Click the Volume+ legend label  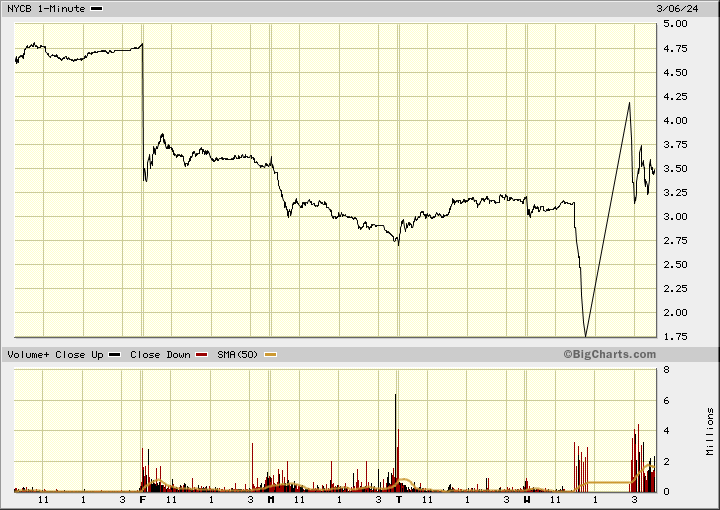pyautogui.click(x=28, y=355)
